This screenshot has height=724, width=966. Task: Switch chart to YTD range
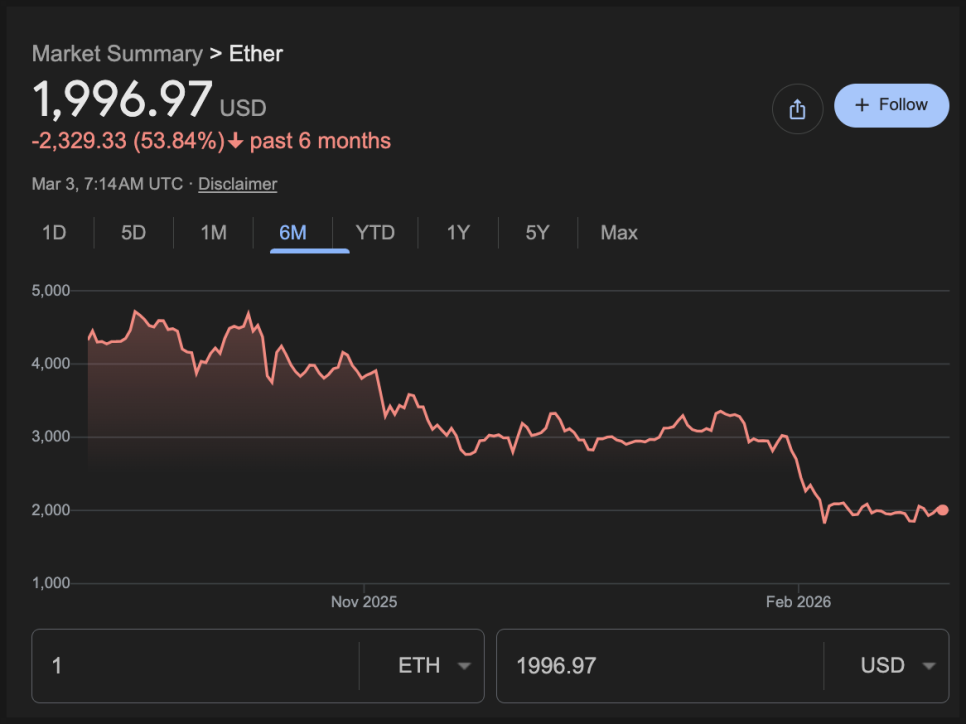[375, 233]
